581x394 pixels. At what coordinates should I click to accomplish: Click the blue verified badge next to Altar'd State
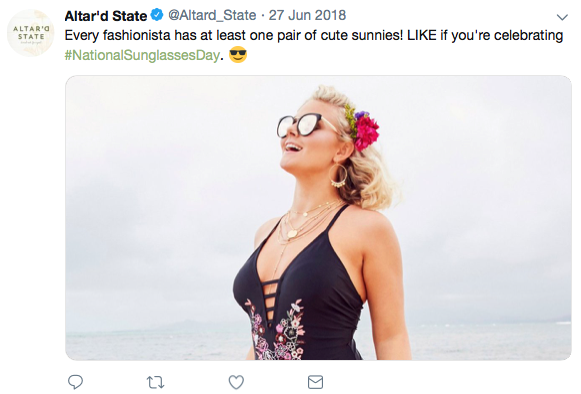tap(157, 15)
